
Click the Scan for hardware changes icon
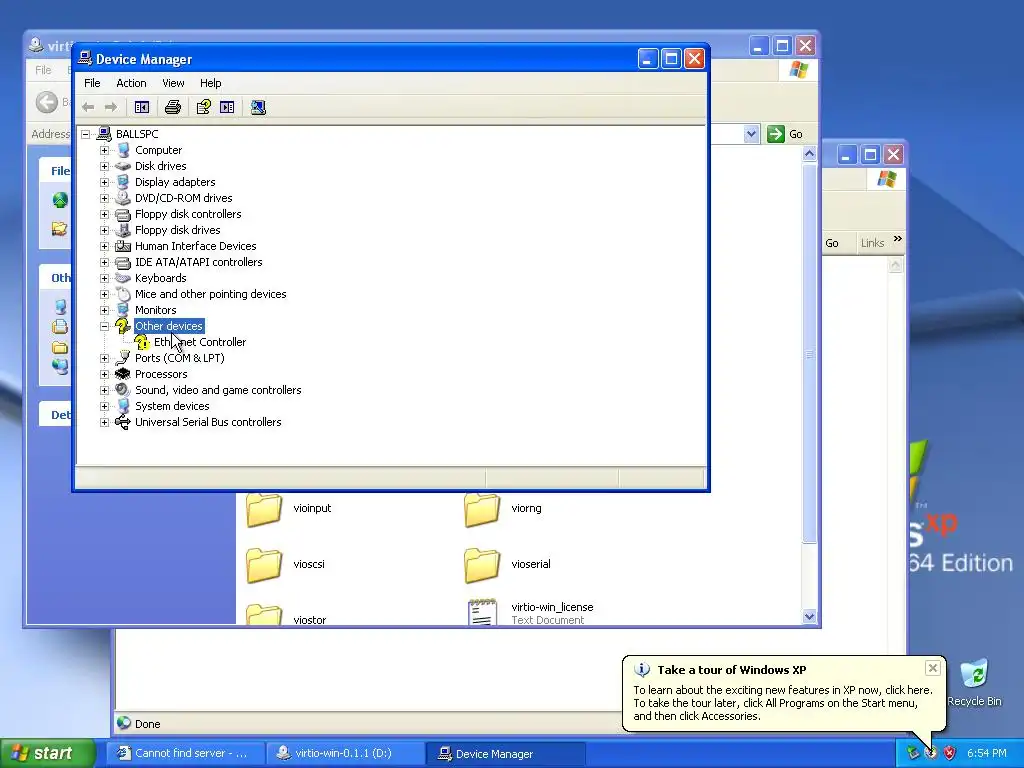(x=258, y=107)
